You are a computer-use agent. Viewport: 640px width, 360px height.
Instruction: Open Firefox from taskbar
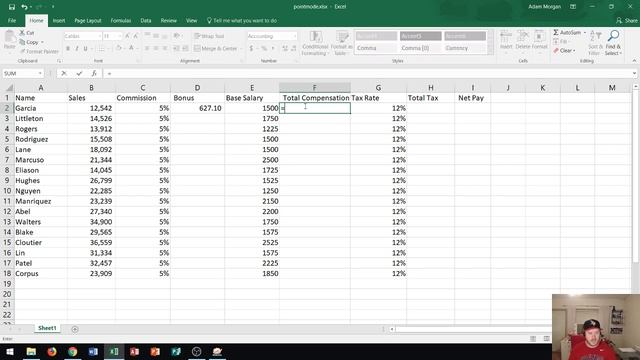pyautogui.click(x=52, y=351)
